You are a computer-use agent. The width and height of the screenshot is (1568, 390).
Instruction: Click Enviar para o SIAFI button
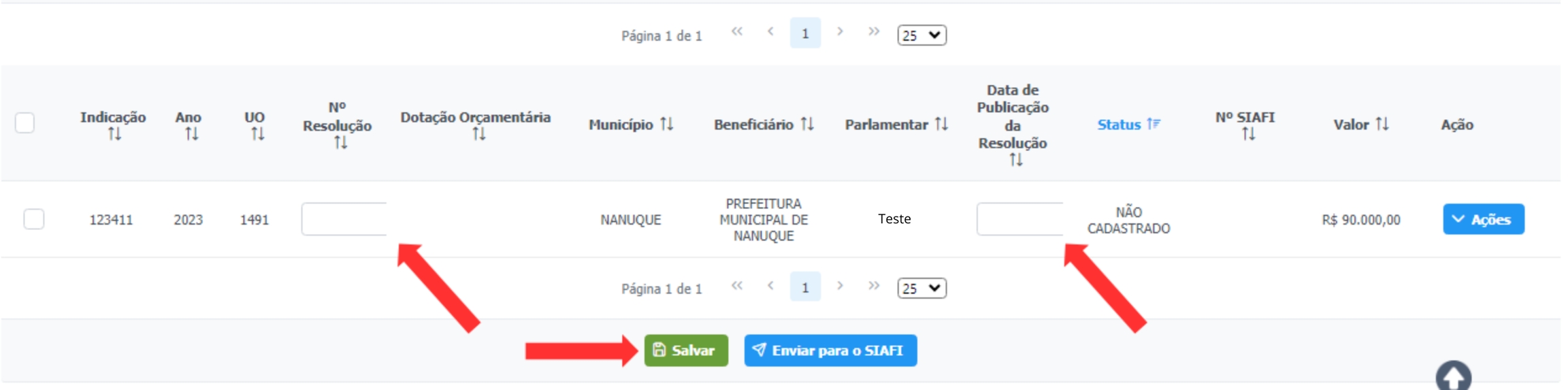pos(830,351)
